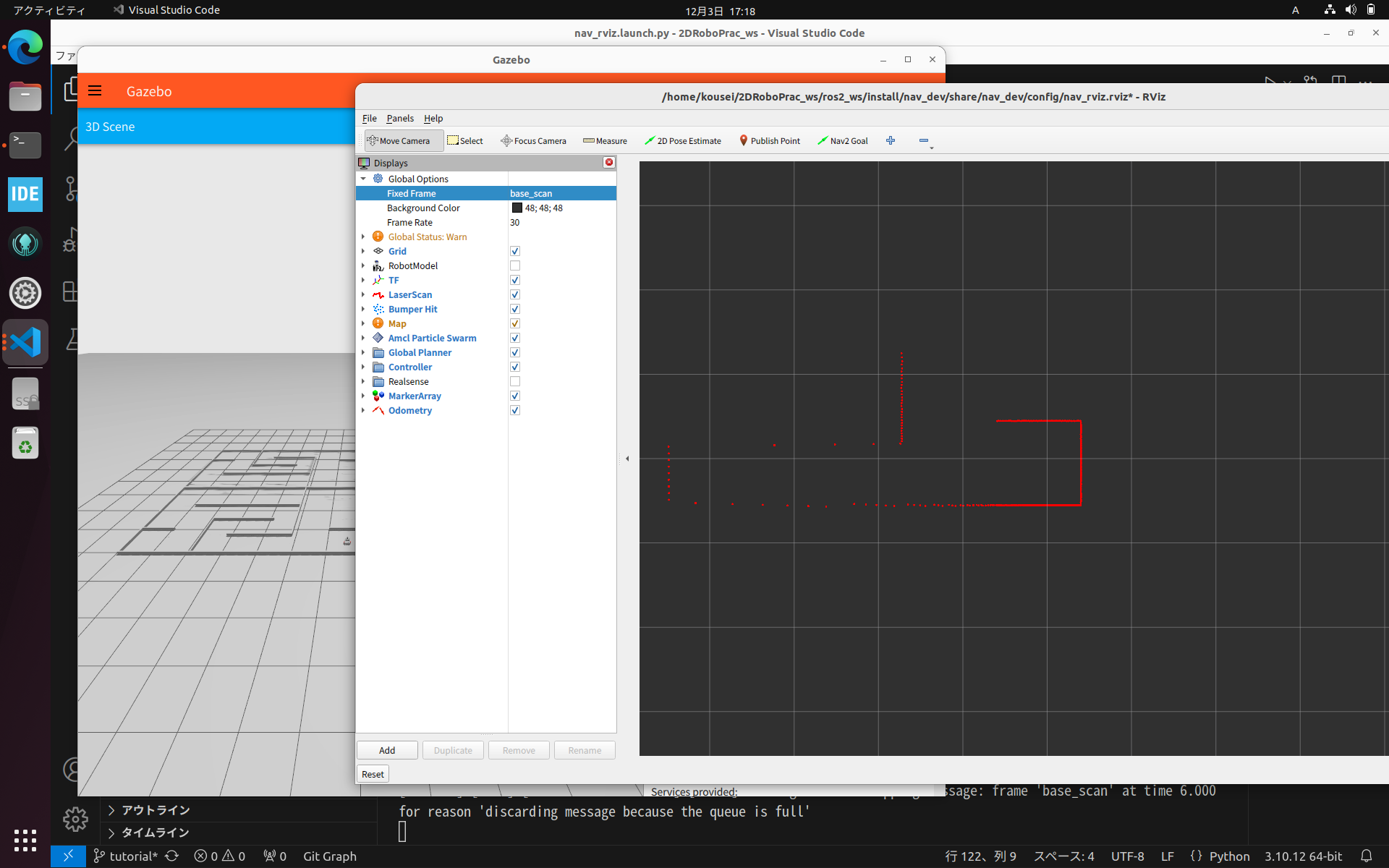This screenshot has height=868, width=1389.
Task: Select the Publish Point tool
Action: (x=769, y=140)
